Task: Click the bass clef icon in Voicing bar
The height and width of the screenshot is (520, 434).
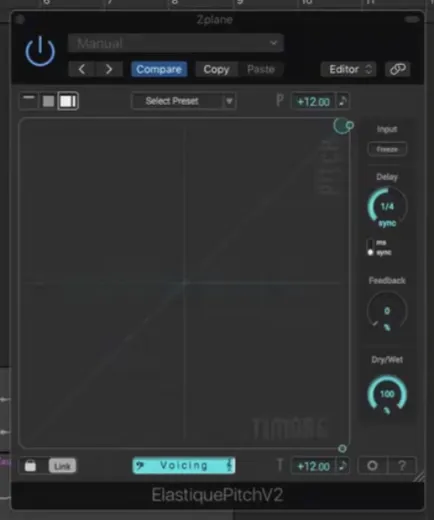Action: [140, 465]
